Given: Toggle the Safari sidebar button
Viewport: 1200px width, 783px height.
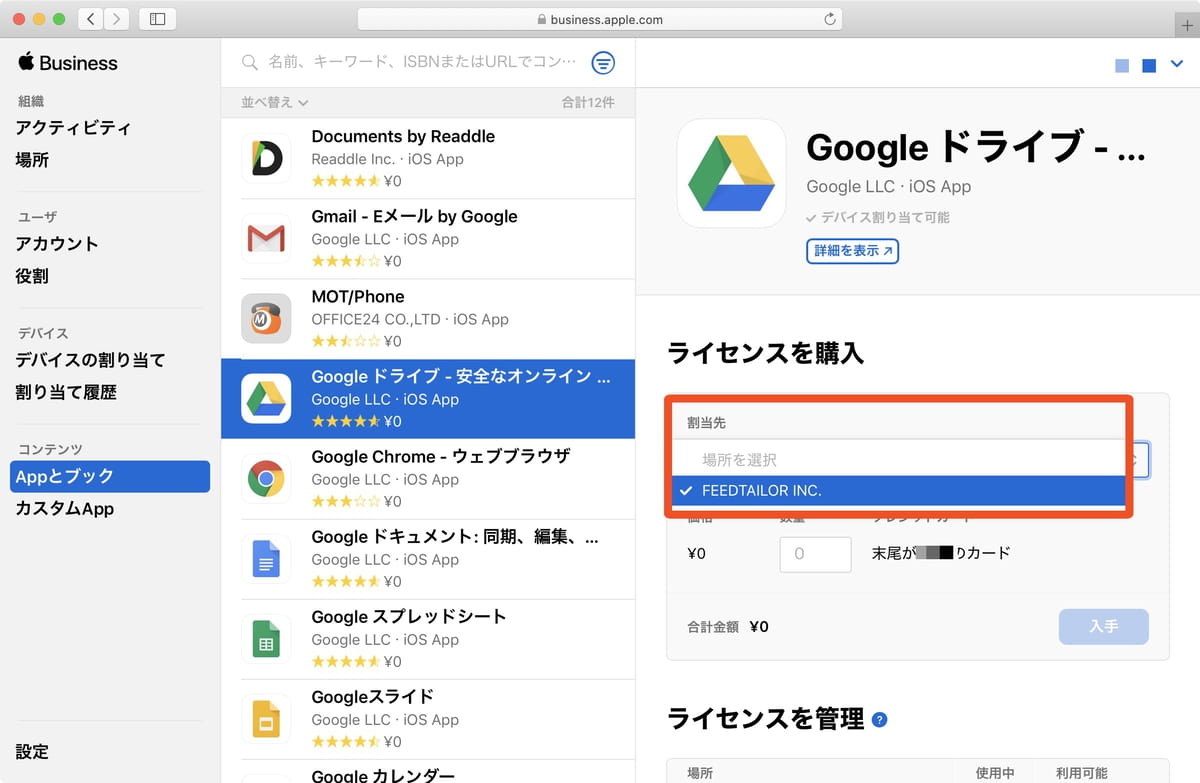Looking at the screenshot, I should pos(157,19).
